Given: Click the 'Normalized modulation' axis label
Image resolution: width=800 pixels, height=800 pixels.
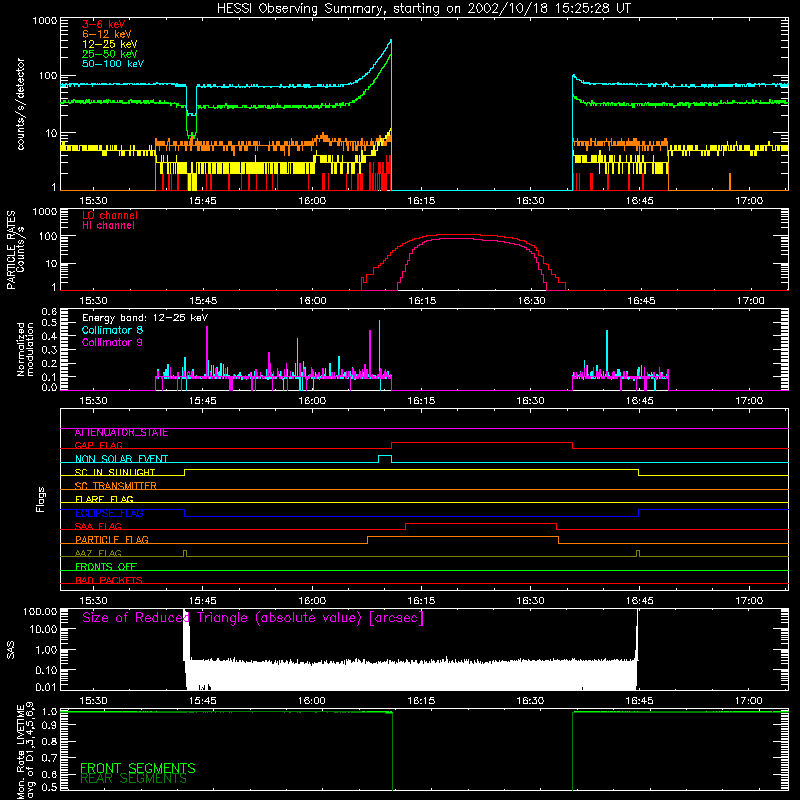Looking at the screenshot, I should point(26,349).
